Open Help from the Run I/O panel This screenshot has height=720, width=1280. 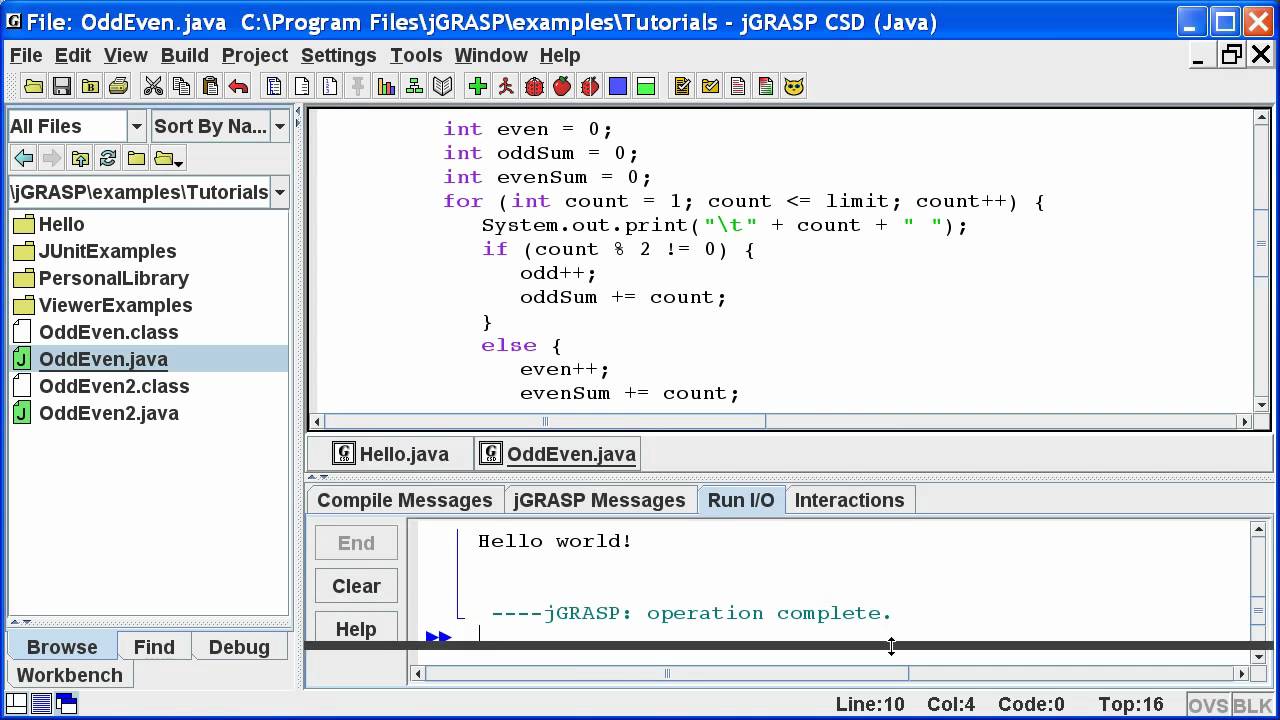356,629
